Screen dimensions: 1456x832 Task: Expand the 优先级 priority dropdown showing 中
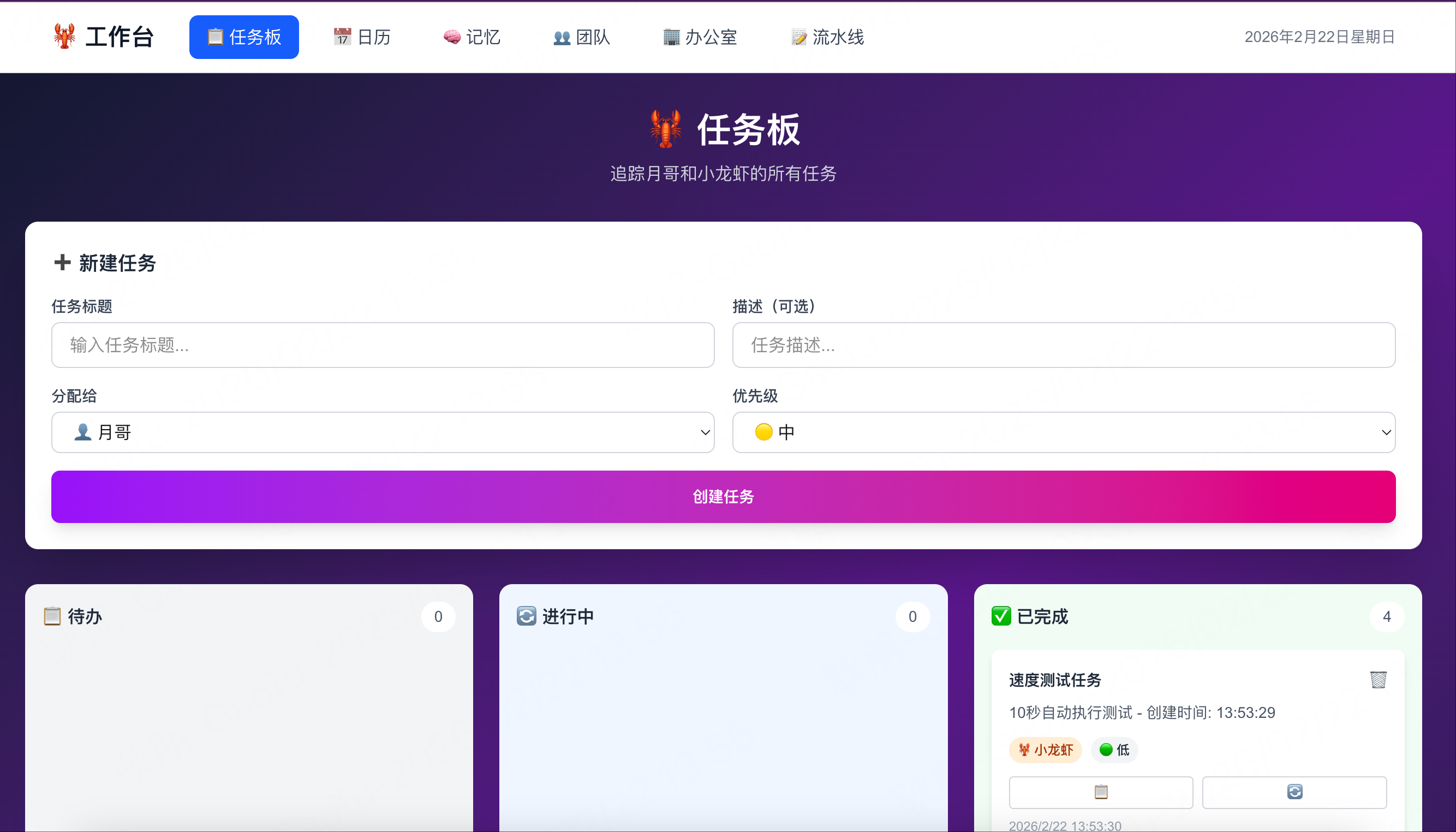(1063, 432)
